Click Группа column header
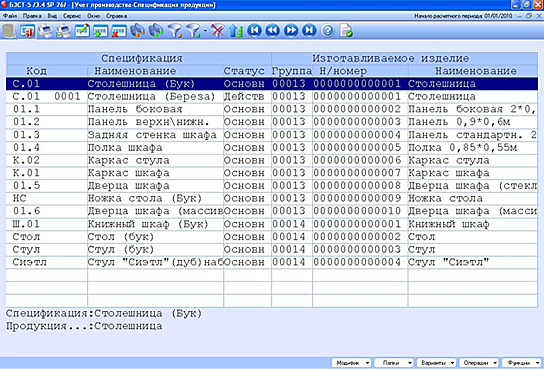The image size is (544, 369). click(x=292, y=71)
